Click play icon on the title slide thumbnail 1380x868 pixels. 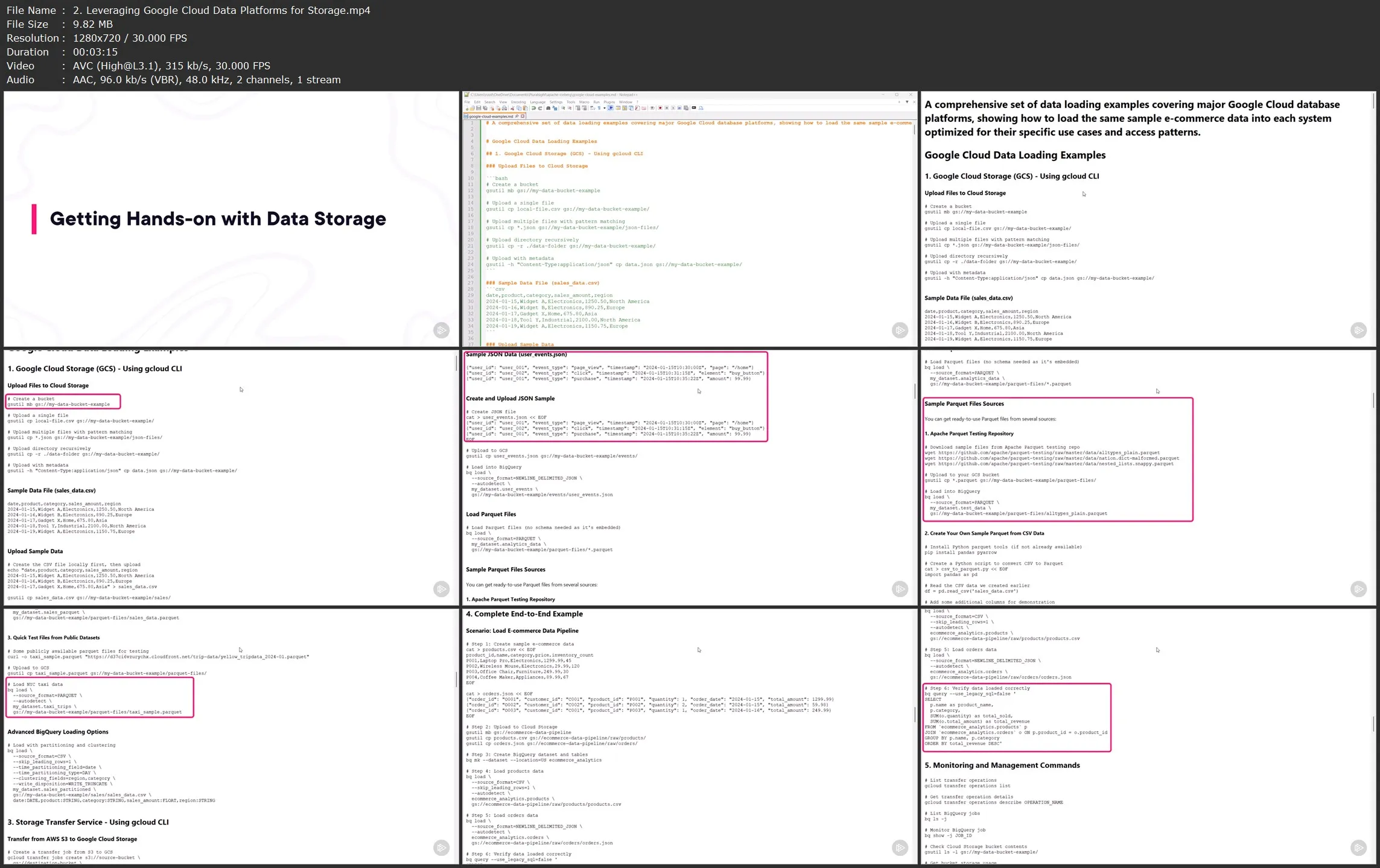(442, 330)
